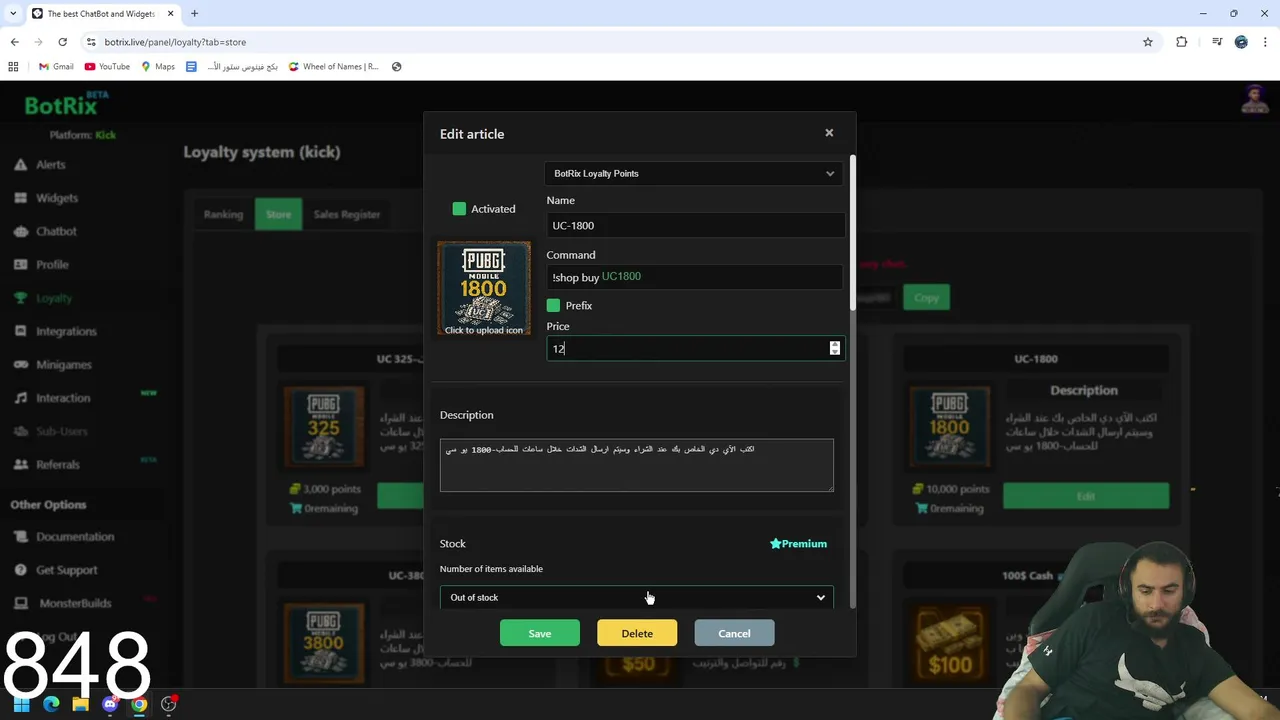Toggle the Activated checkbox
Image resolution: width=1280 pixels, height=720 pixels.
(x=459, y=209)
